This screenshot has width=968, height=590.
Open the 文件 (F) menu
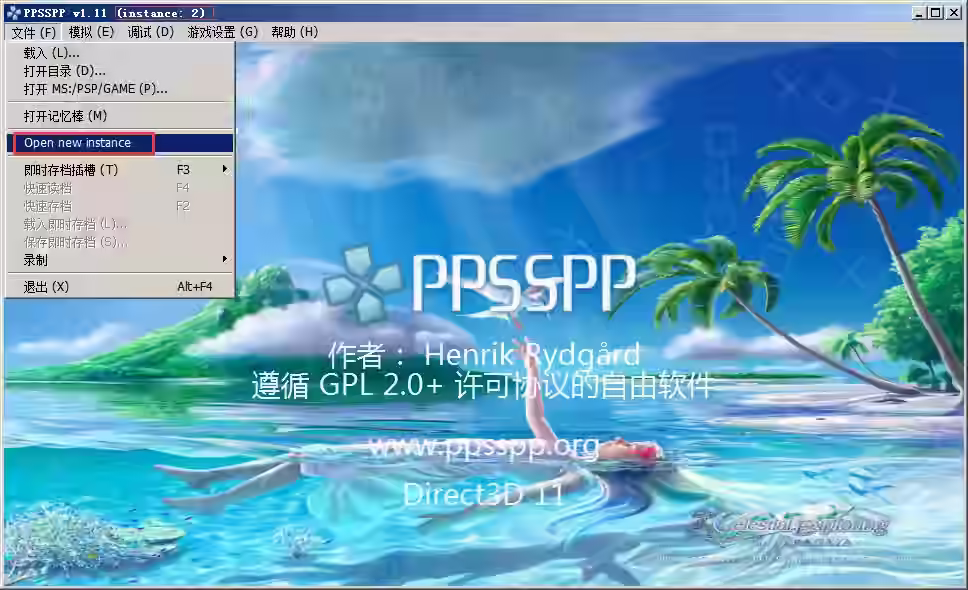click(x=33, y=32)
